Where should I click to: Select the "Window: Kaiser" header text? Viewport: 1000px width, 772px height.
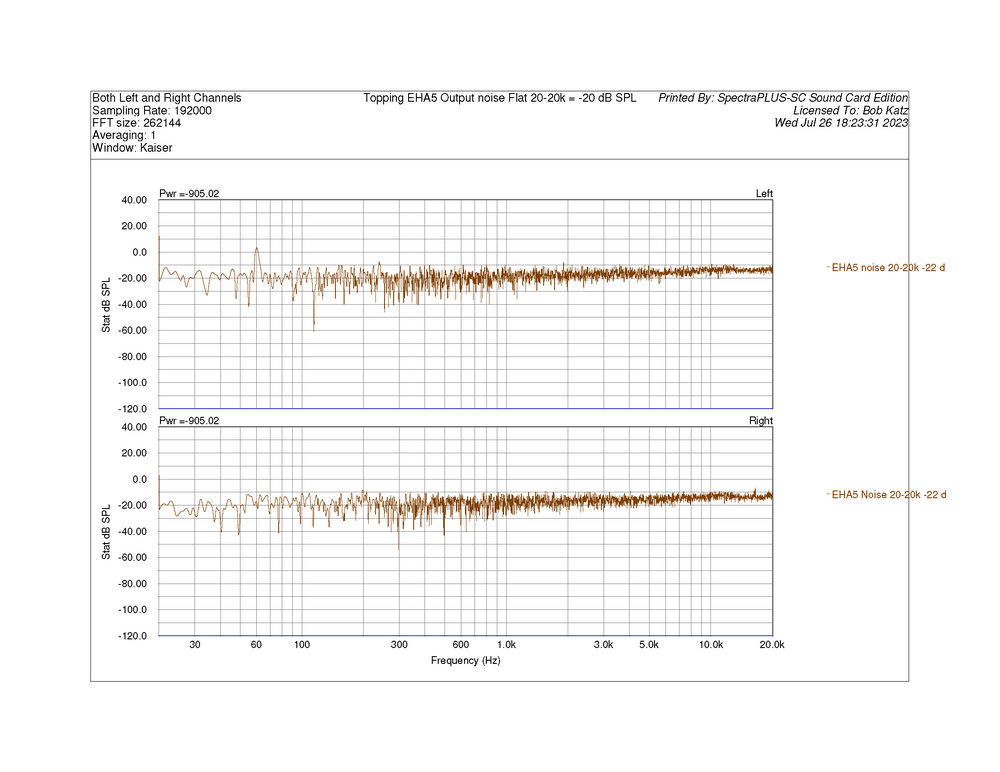coord(132,148)
